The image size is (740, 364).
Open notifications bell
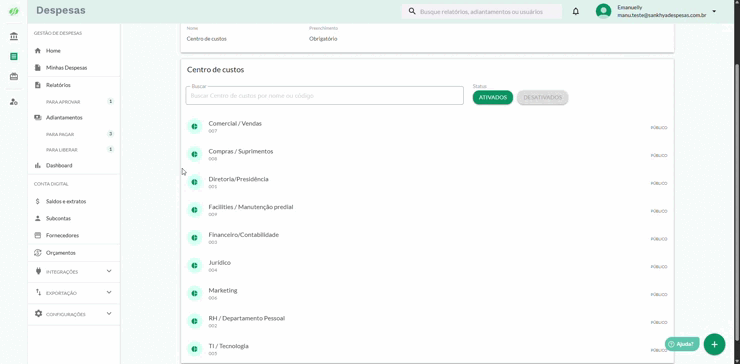tap(576, 11)
